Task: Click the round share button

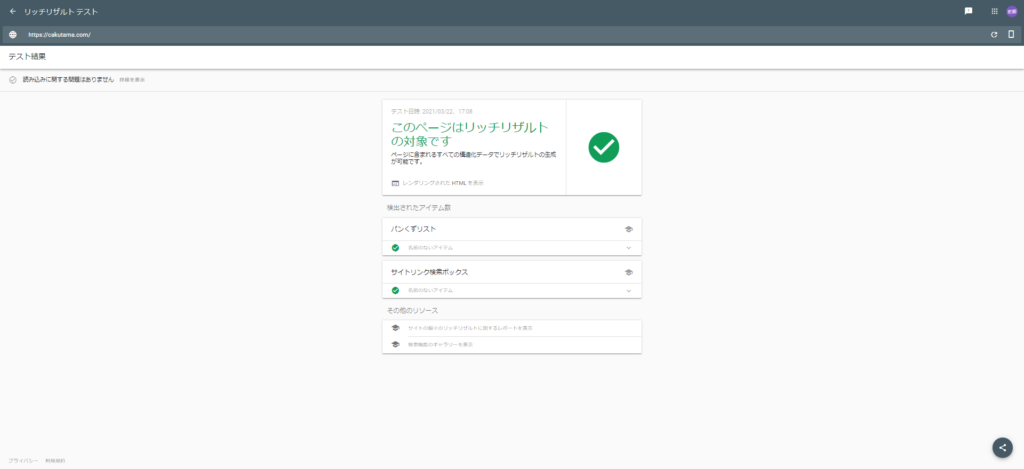Action: [x=1002, y=447]
